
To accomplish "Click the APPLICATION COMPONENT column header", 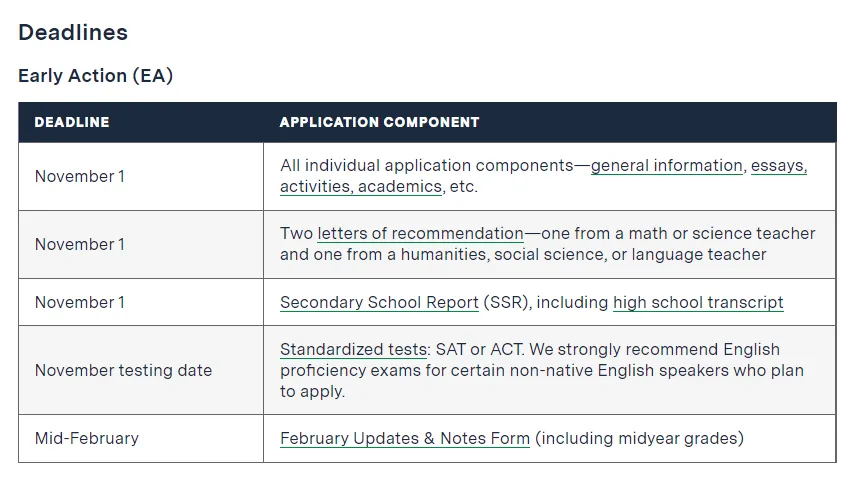I will [380, 122].
